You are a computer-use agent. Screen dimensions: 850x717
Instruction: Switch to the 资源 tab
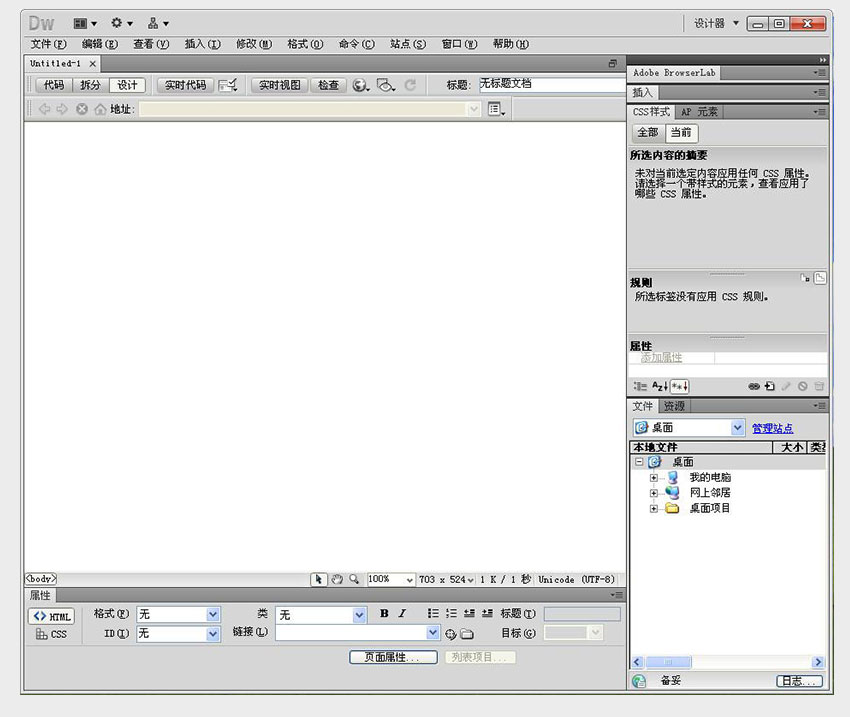point(674,406)
